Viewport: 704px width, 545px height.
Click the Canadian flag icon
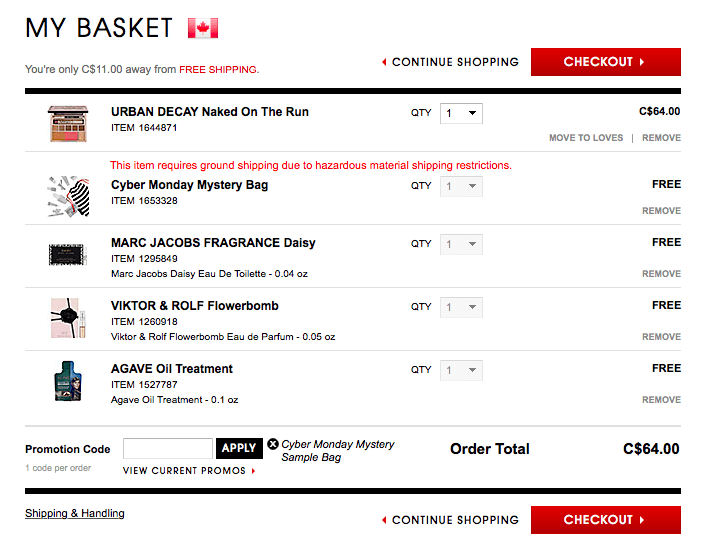pyautogui.click(x=203, y=28)
